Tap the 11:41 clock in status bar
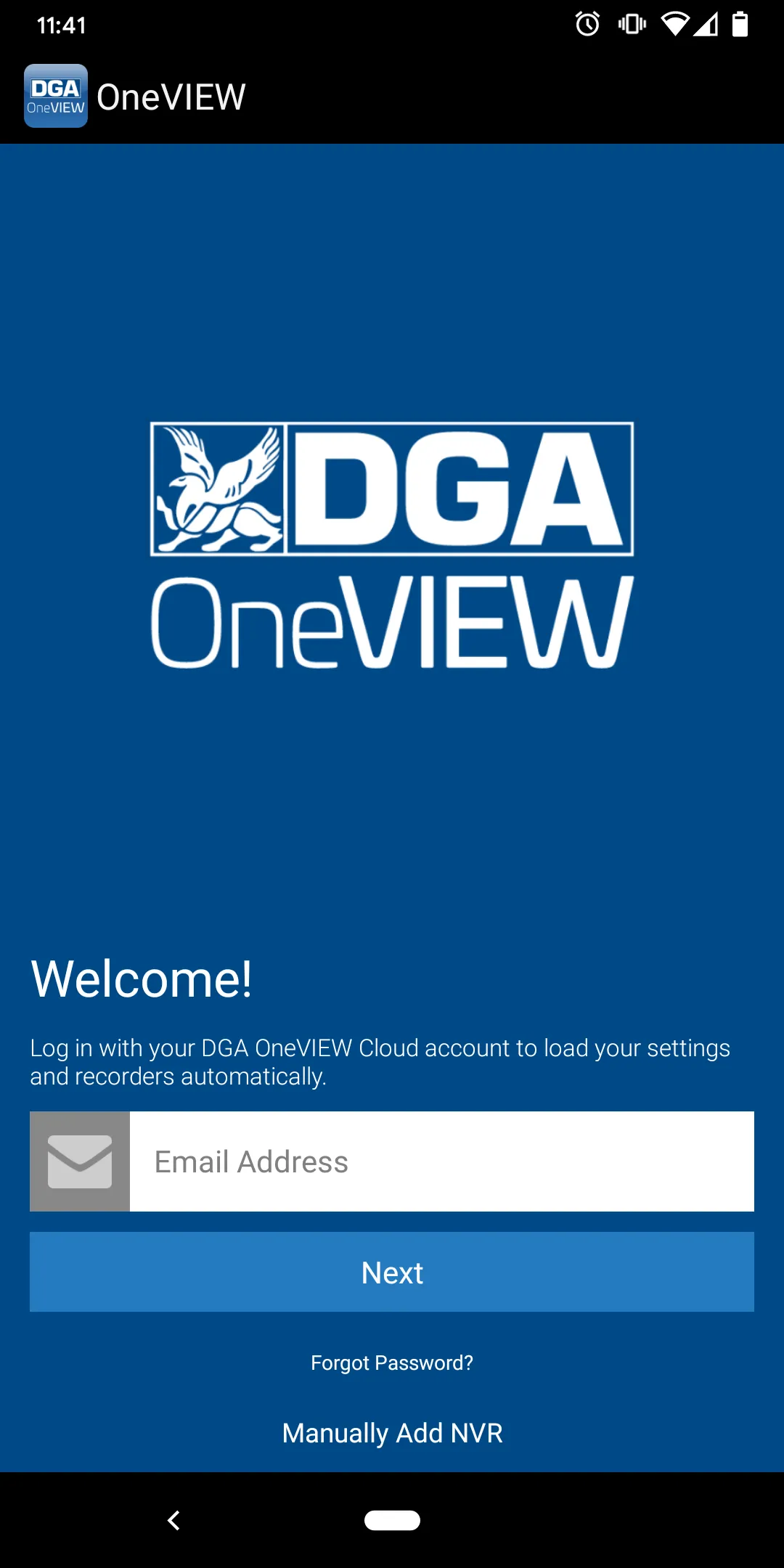 click(62, 25)
